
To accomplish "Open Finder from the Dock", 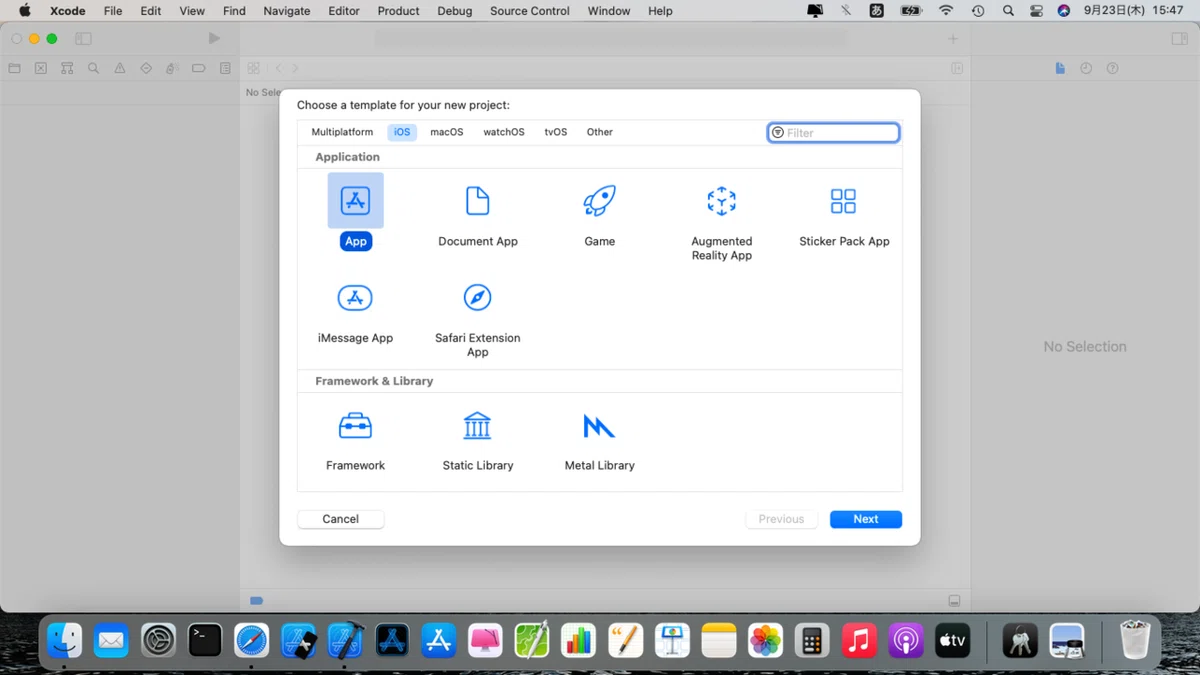I will coord(65,640).
